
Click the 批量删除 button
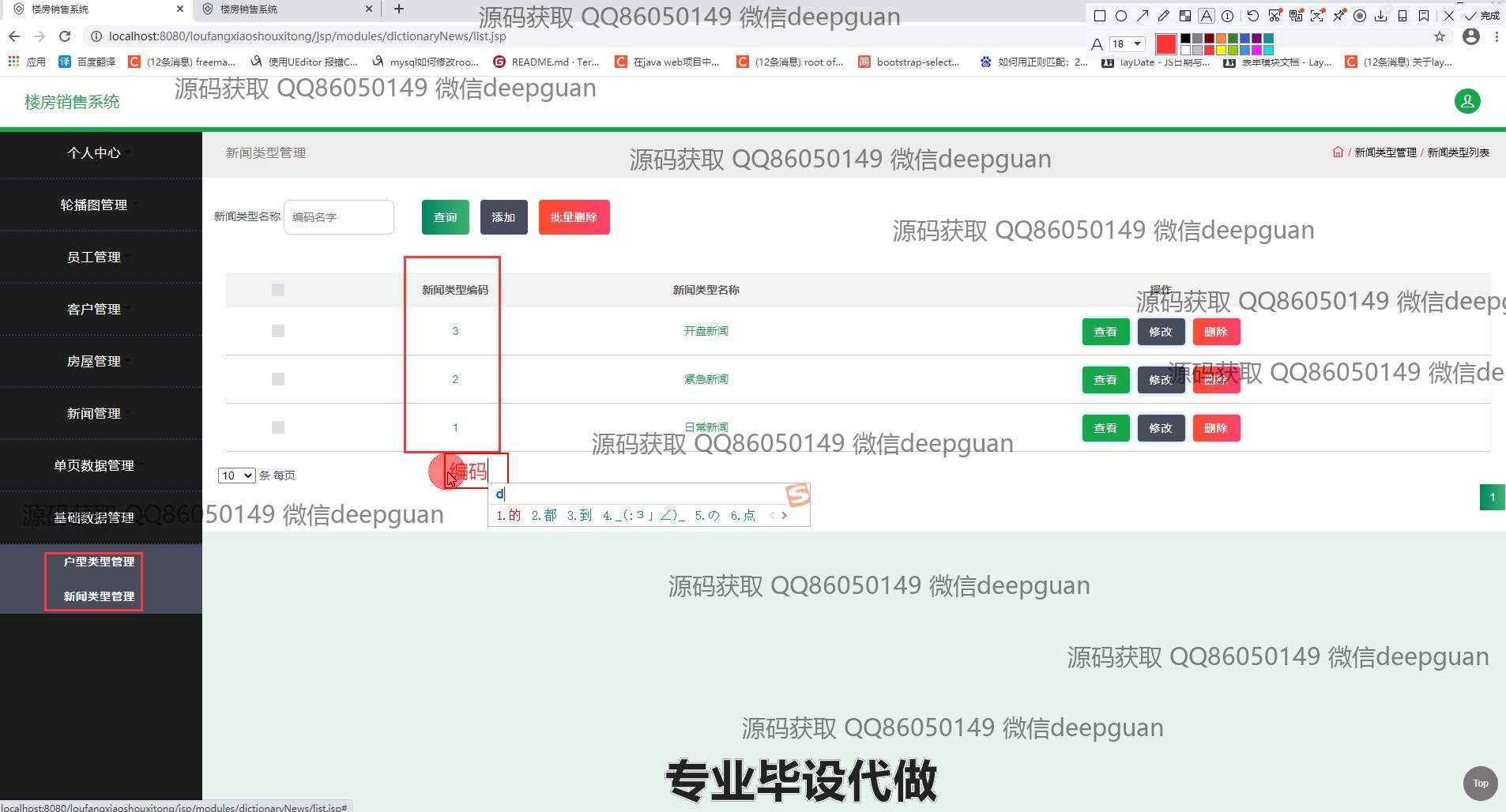coord(574,217)
